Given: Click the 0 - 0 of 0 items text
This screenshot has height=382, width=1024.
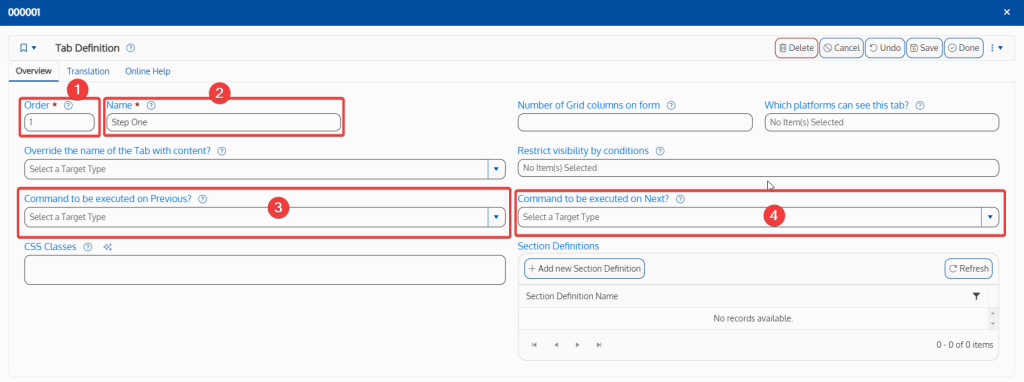Looking at the screenshot, I should (964, 345).
